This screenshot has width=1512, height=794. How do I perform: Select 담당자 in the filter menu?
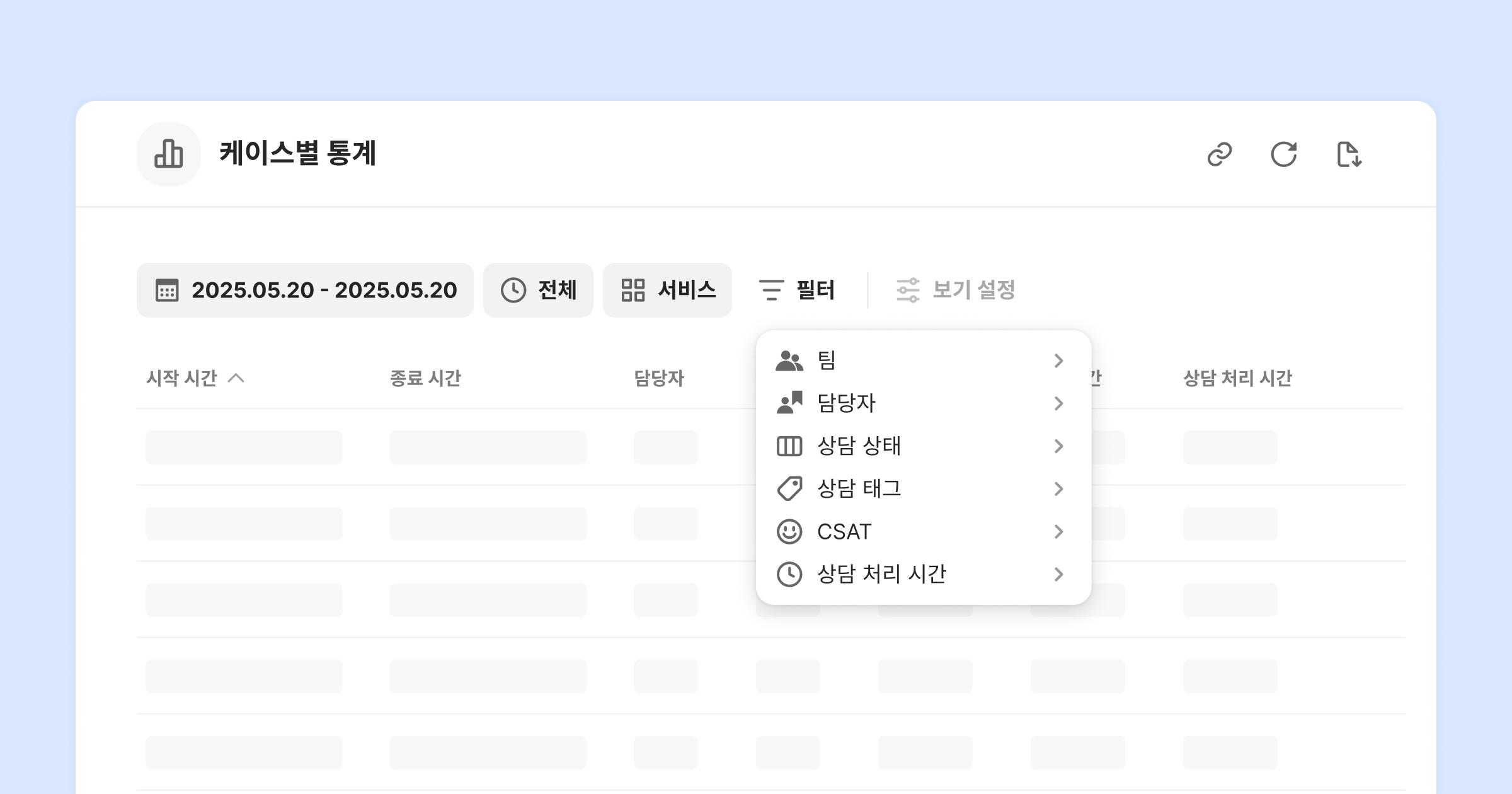point(846,403)
